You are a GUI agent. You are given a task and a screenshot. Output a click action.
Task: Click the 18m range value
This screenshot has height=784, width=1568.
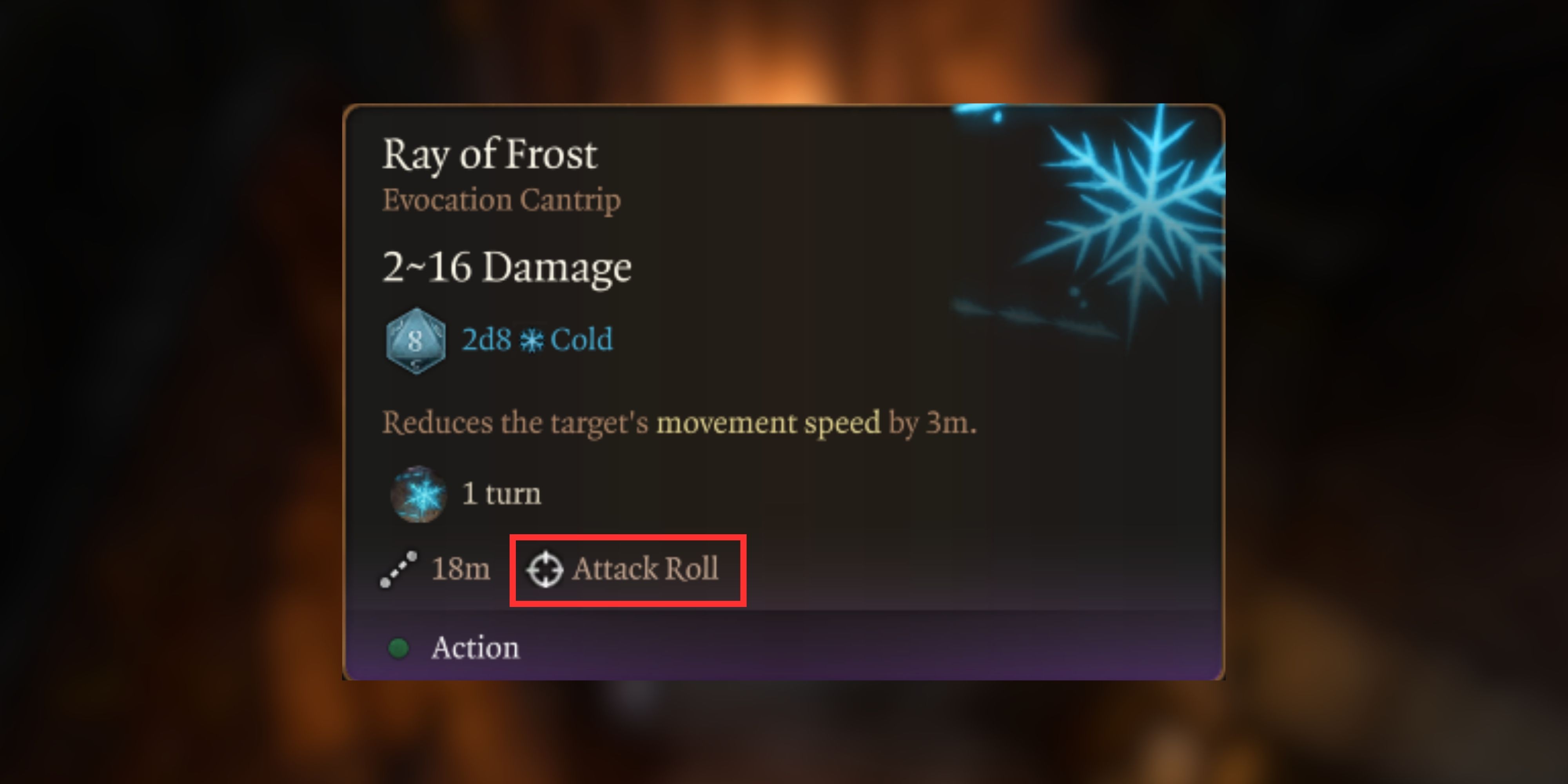(x=460, y=569)
